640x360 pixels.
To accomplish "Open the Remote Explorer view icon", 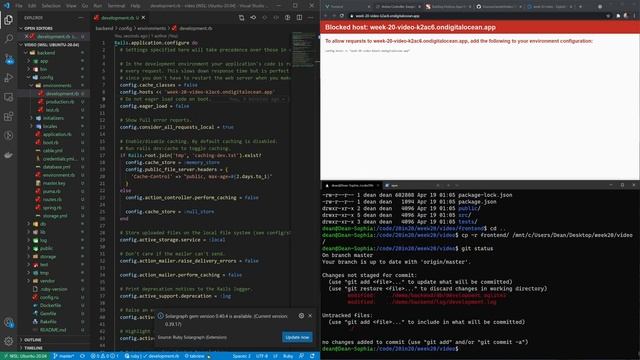I will (x=9, y=97).
